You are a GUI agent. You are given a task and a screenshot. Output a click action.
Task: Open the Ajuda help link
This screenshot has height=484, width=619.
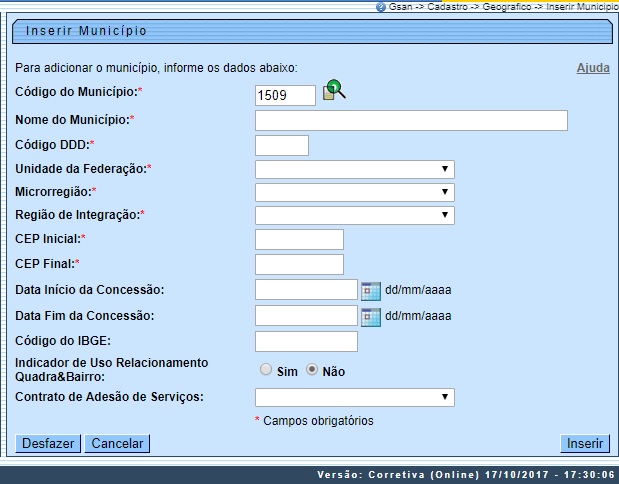pos(593,68)
